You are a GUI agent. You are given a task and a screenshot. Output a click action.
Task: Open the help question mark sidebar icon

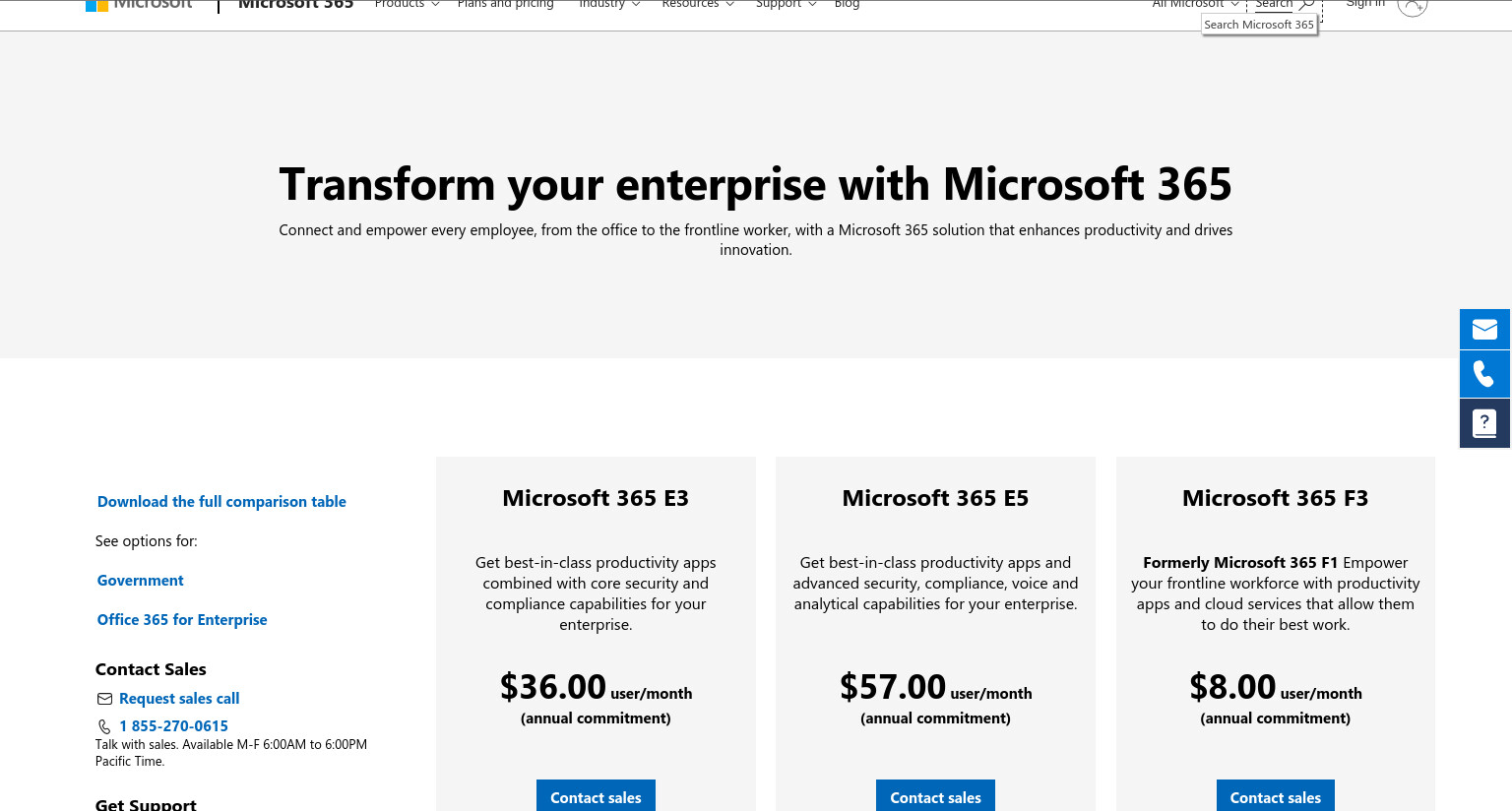pos(1484,423)
